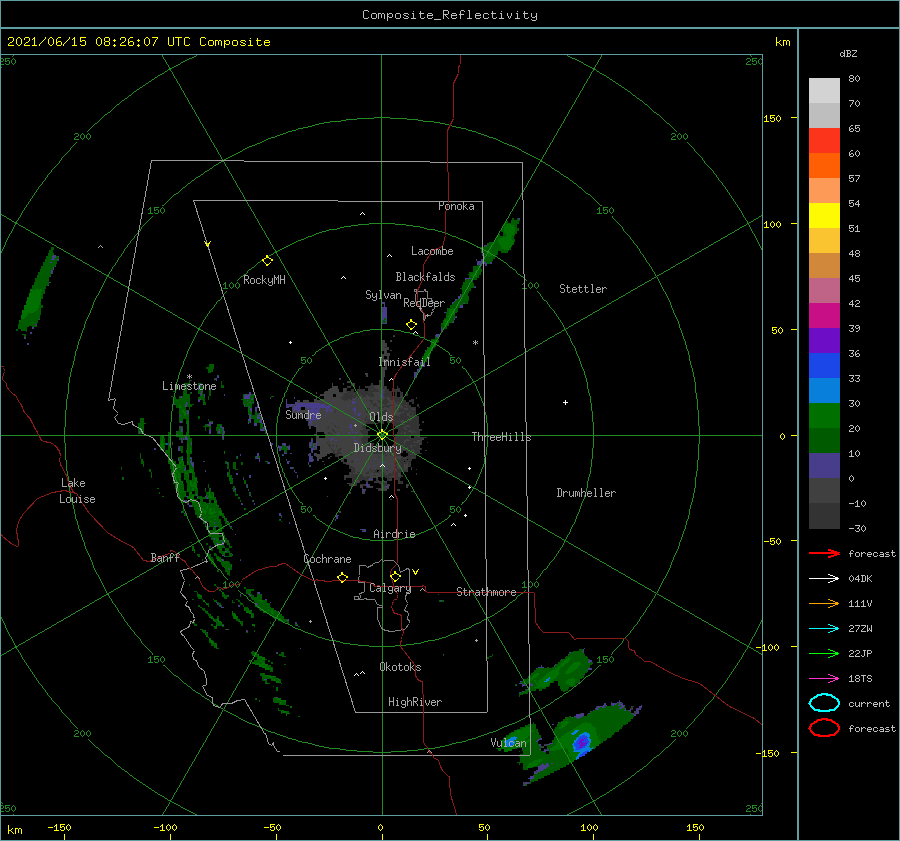Click the orange 111V arrow icon
Viewport: 900px width, 841px height.
[x=824, y=603]
